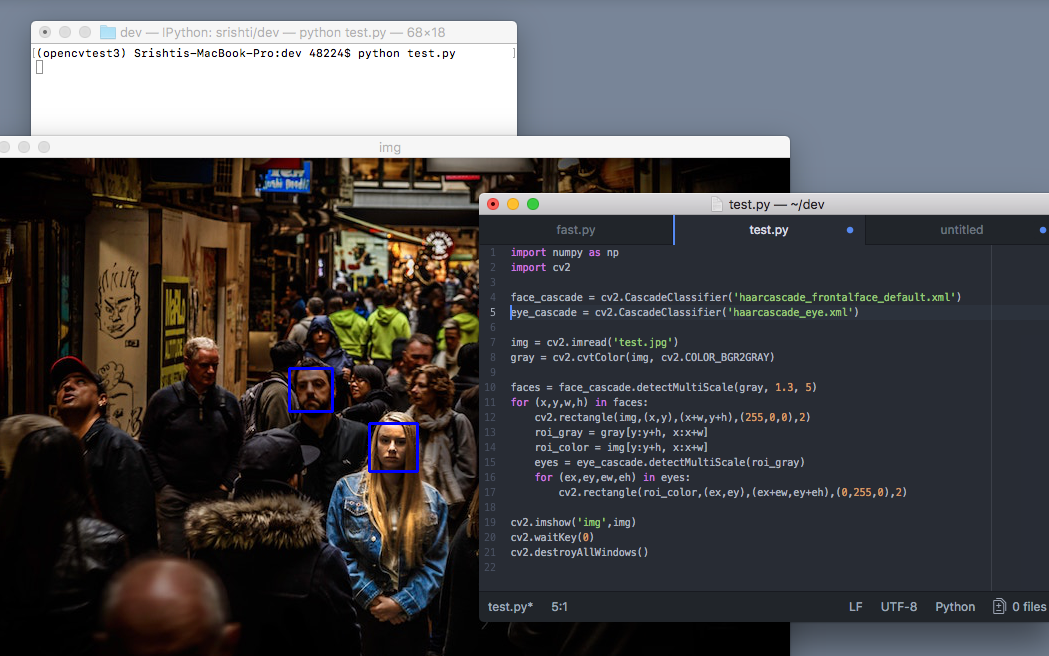
Task: Open the UTF-8 encoding selector
Action: coord(898,606)
